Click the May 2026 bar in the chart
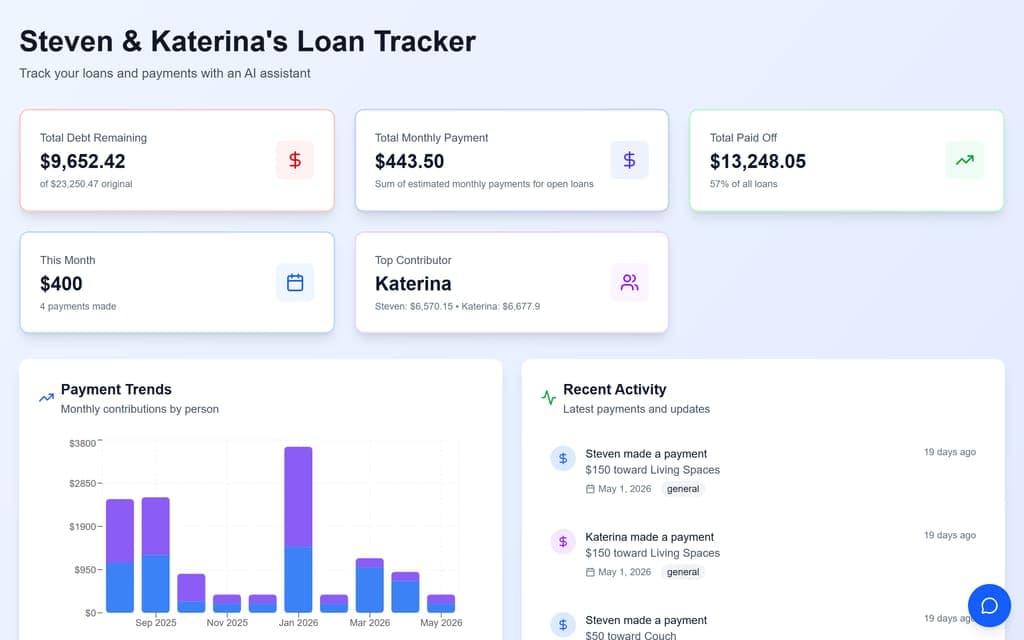The height and width of the screenshot is (640, 1024). (x=441, y=603)
